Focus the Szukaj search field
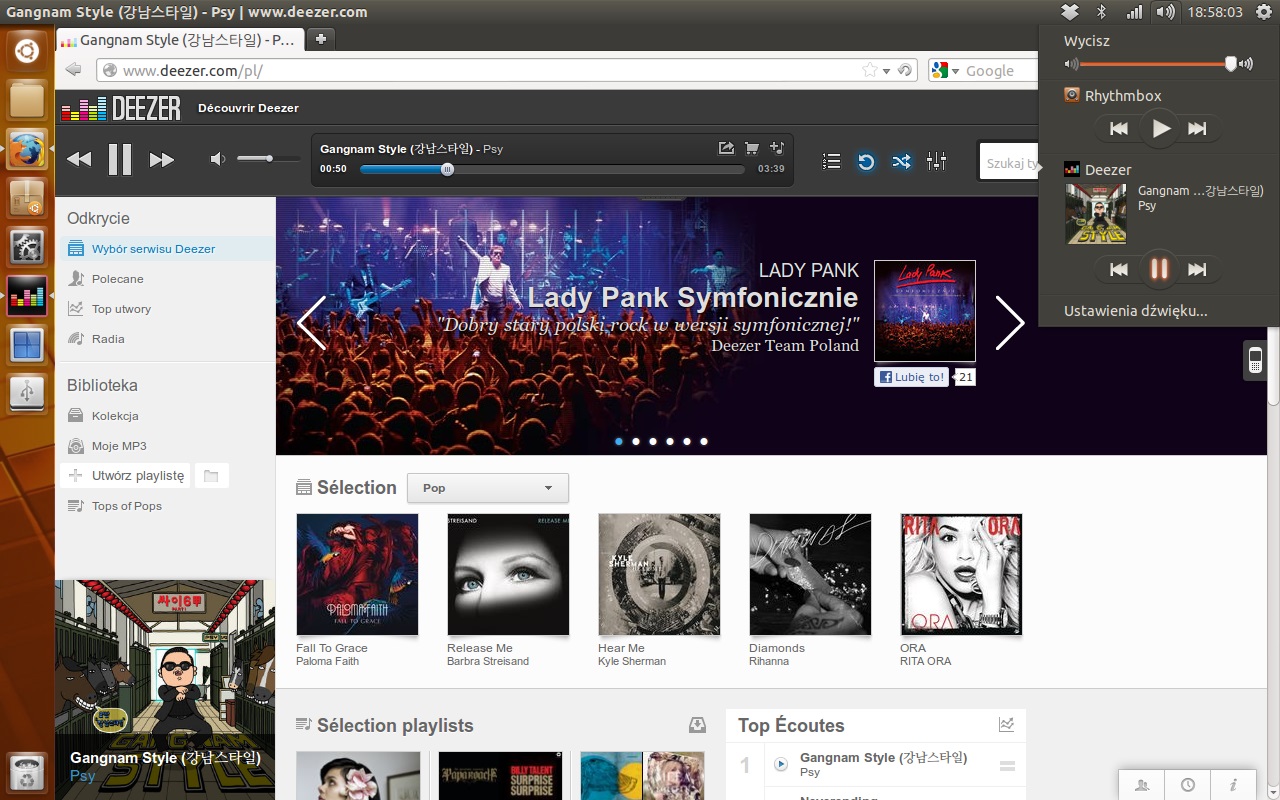The height and width of the screenshot is (800, 1280). tap(1010, 162)
